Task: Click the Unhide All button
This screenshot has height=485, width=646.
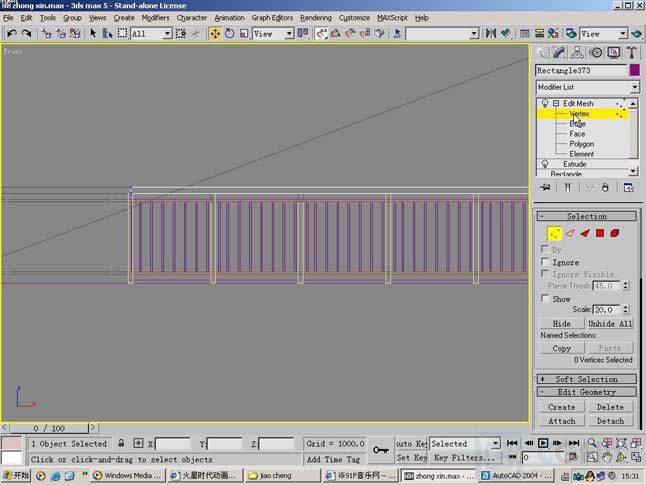Action: pyautogui.click(x=610, y=324)
